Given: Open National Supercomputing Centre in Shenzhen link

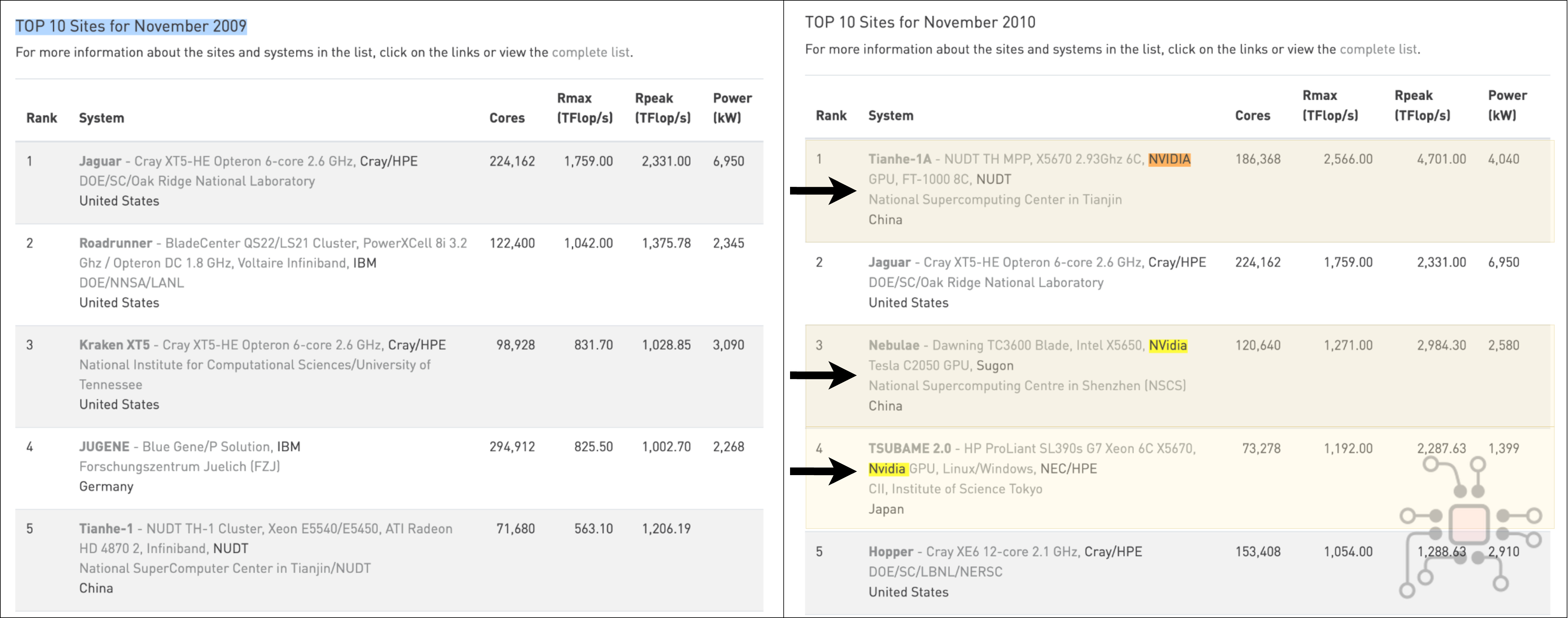Looking at the screenshot, I should point(1027,386).
